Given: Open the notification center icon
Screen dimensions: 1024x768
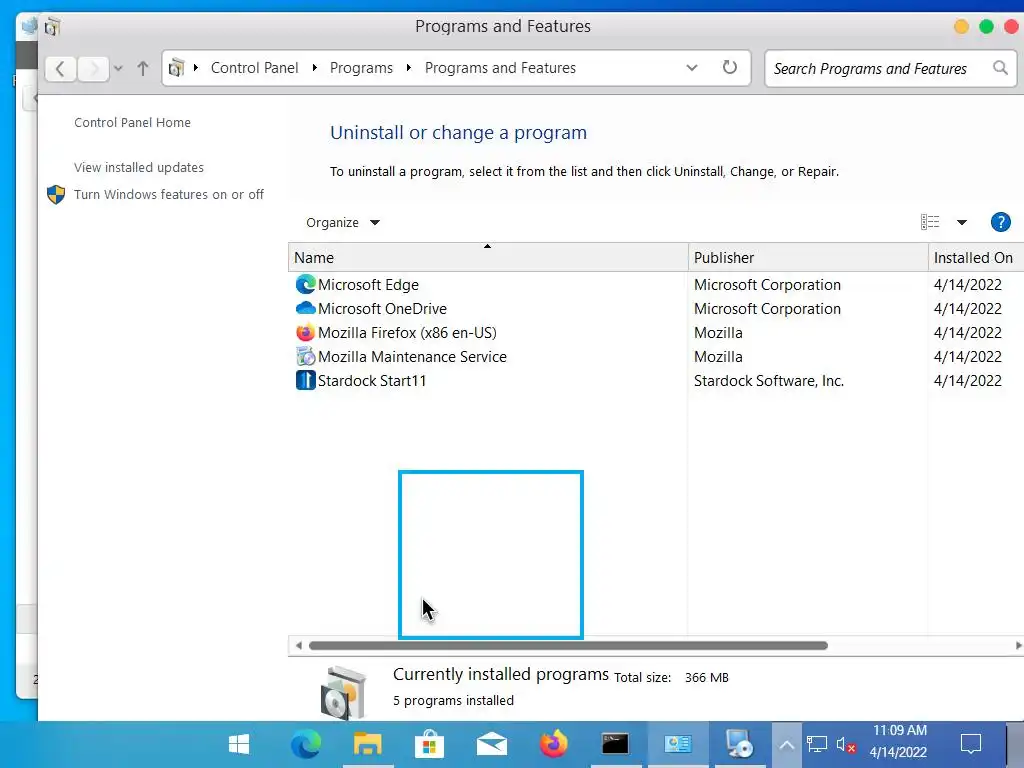Looking at the screenshot, I should point(970,744).
